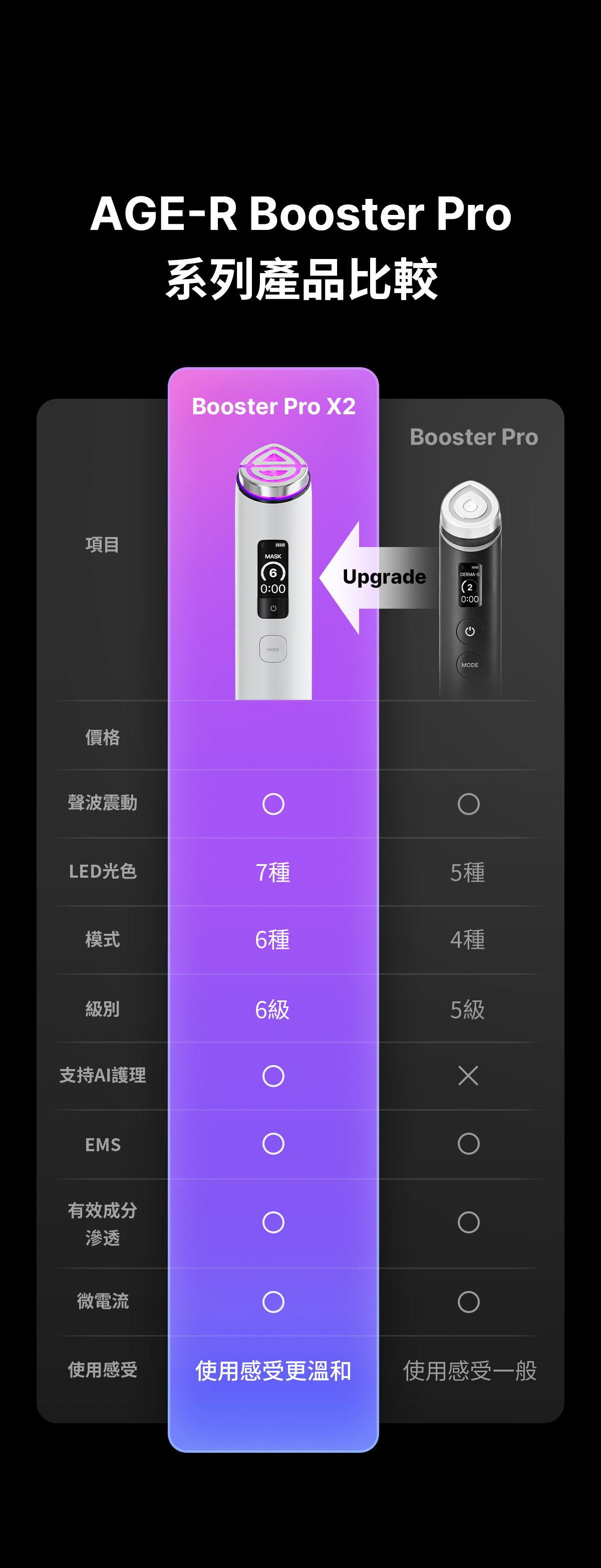
Task: Click the 6級 value under Booster Pro X2
Action: coord(272,1010)
